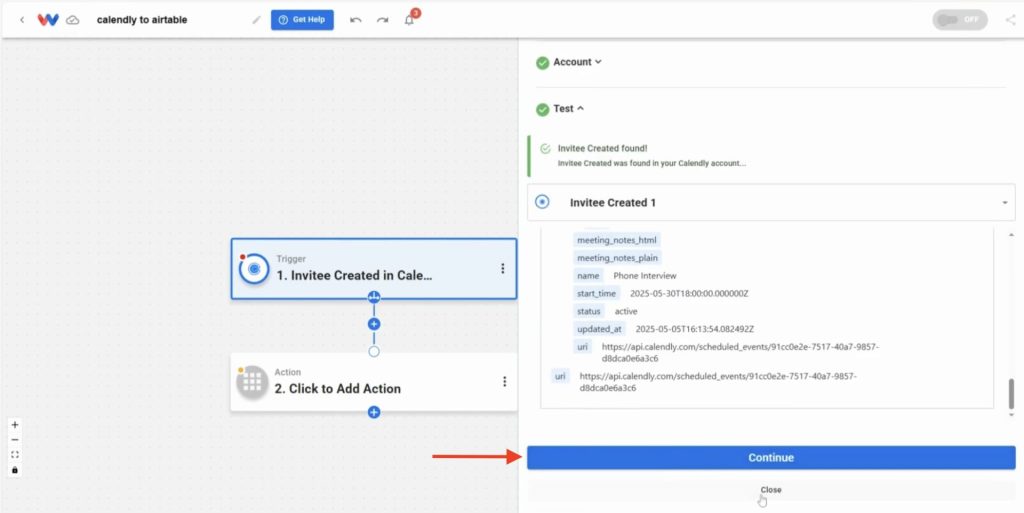The height and width of the screenshot is (513, 1024).
Task: Edit workflow name with pencil icon
Action: pos(256,20)
